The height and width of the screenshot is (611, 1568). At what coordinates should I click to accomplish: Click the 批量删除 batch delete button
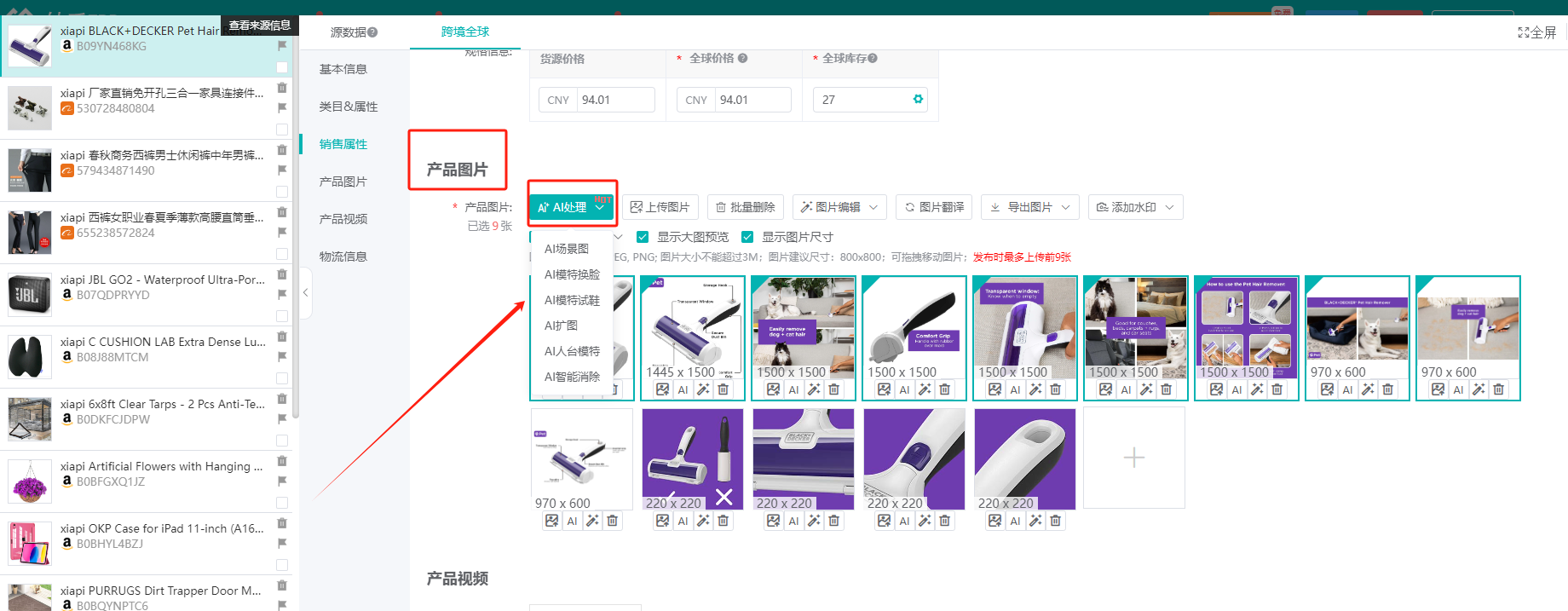pos(745,207)
